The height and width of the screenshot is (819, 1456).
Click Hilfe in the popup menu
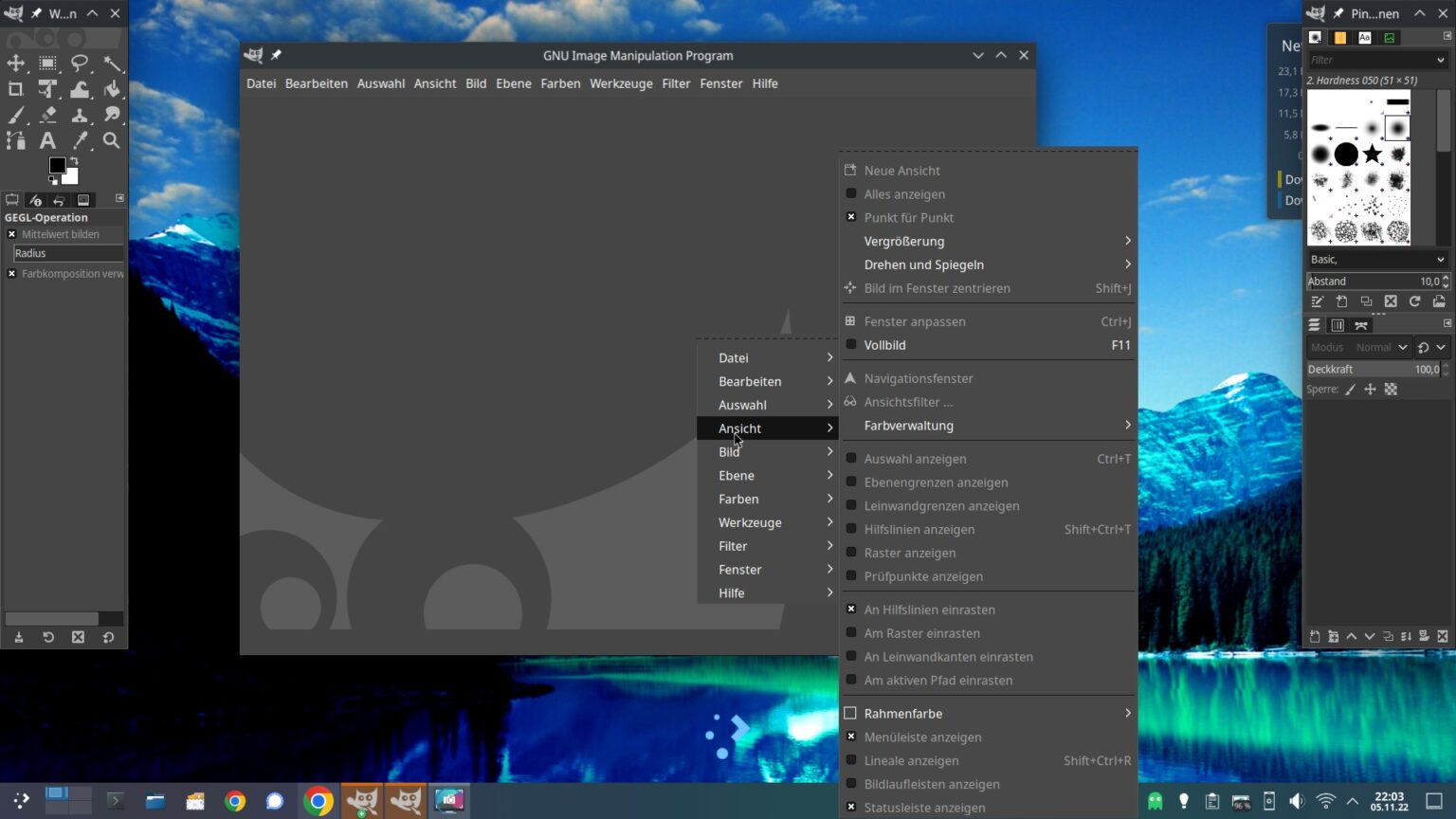(768, 592)
